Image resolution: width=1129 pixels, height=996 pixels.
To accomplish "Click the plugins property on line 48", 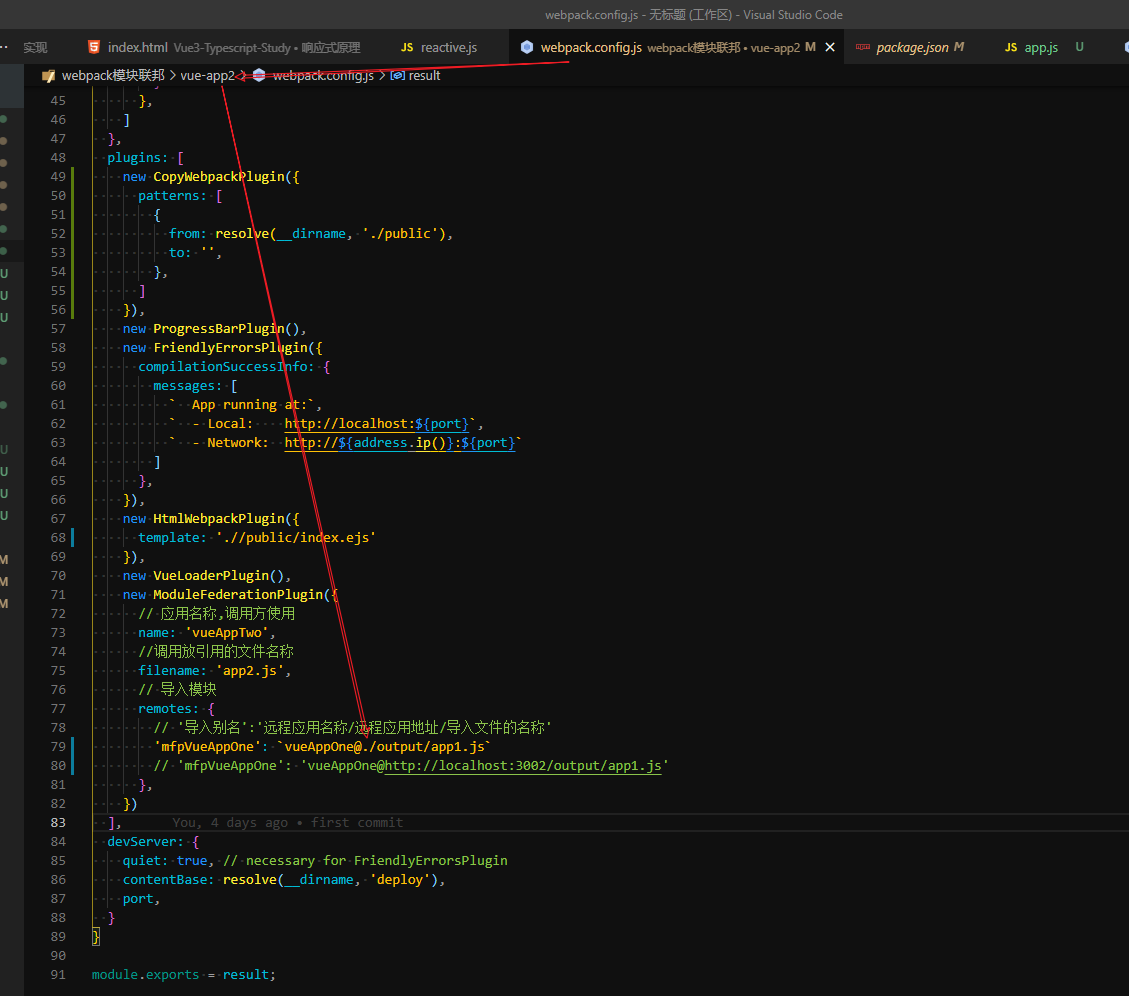I will point(134,158).
